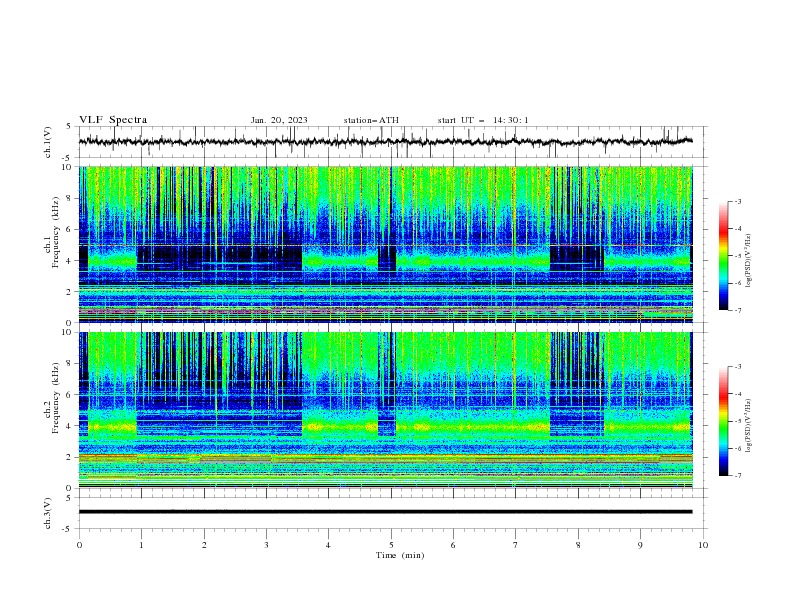Click time axis tick label '4'
The width and height of the screenshot is (792, 612).
tap(328, 545)
